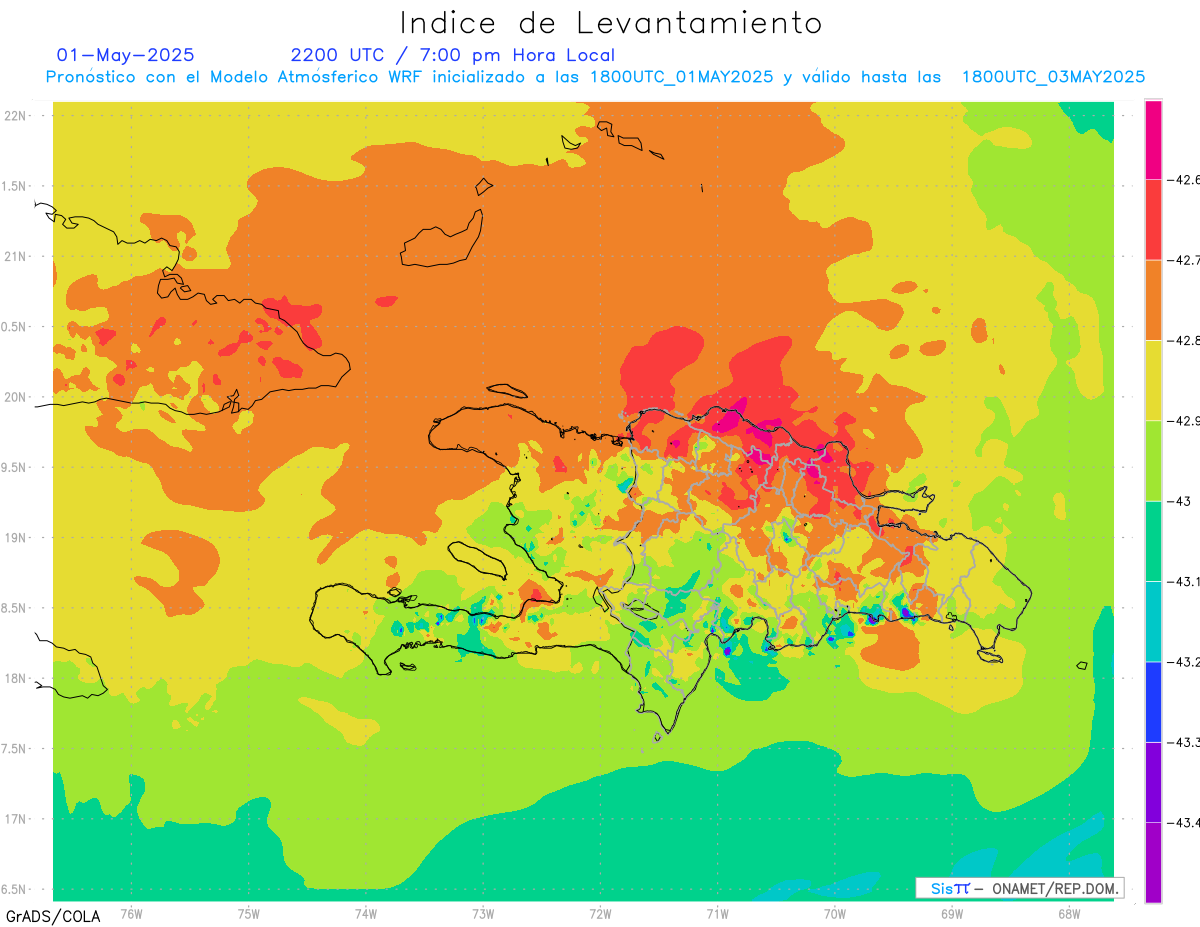This screenshot has height=927, width=1200.
Task: Click the -43.4 legend value
Action: [x=1183, y=822]
